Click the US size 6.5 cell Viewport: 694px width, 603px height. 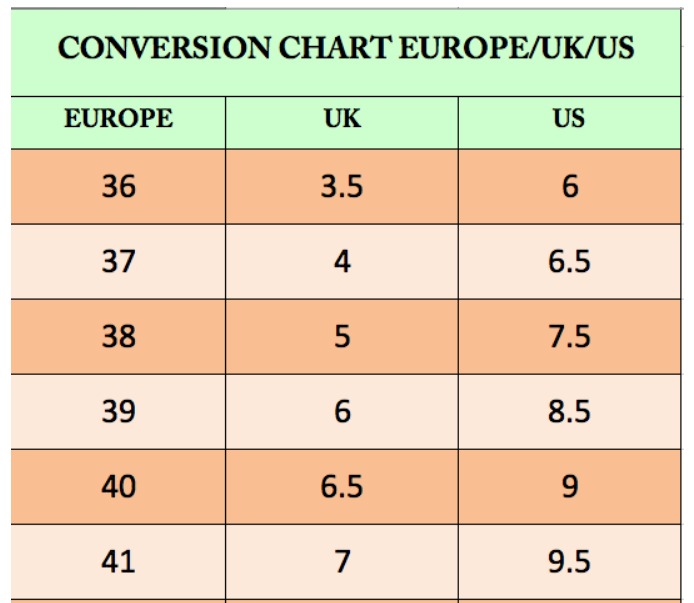[569, 262]
